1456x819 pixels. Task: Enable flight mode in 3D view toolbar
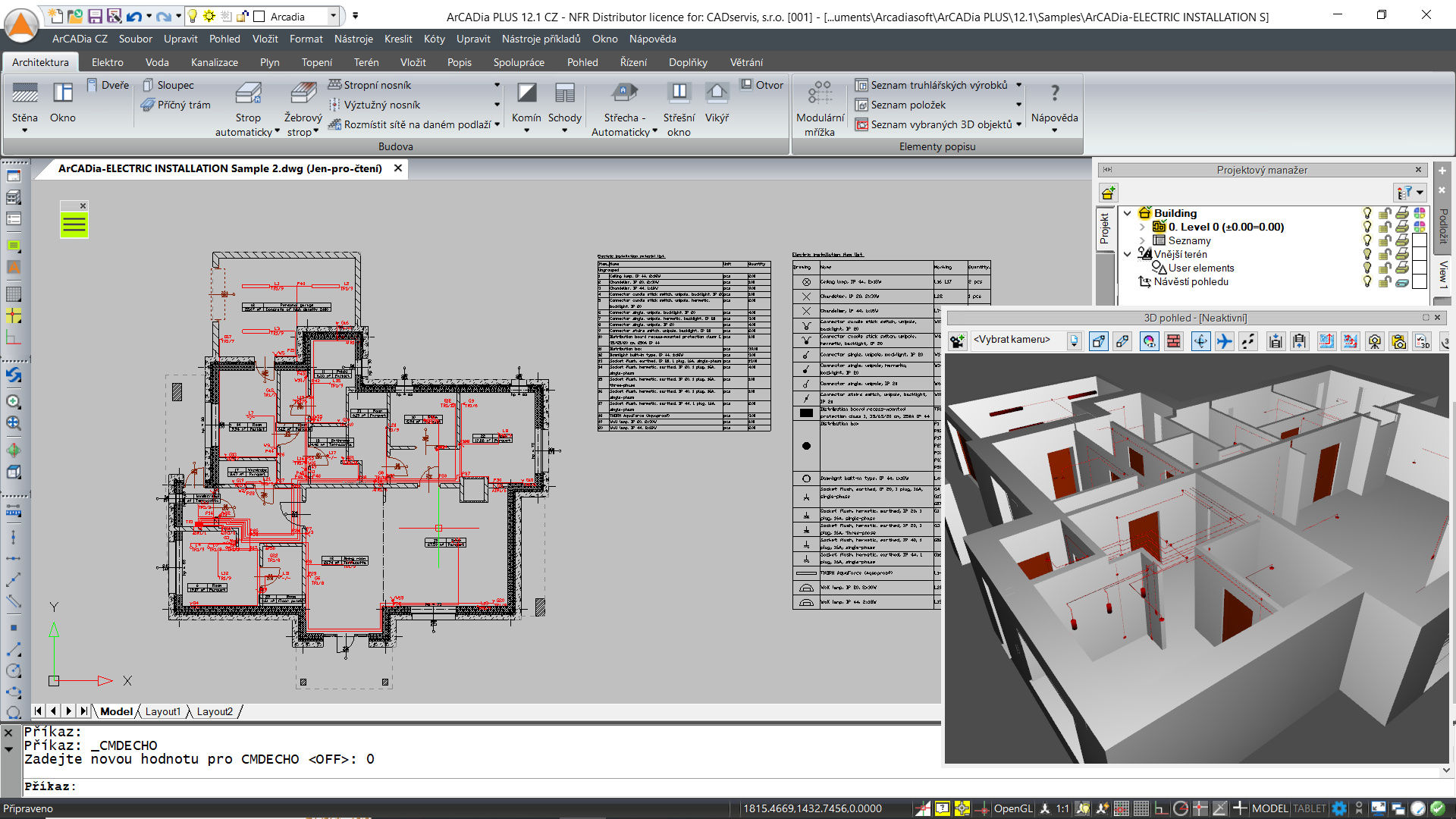point(1224,341)
